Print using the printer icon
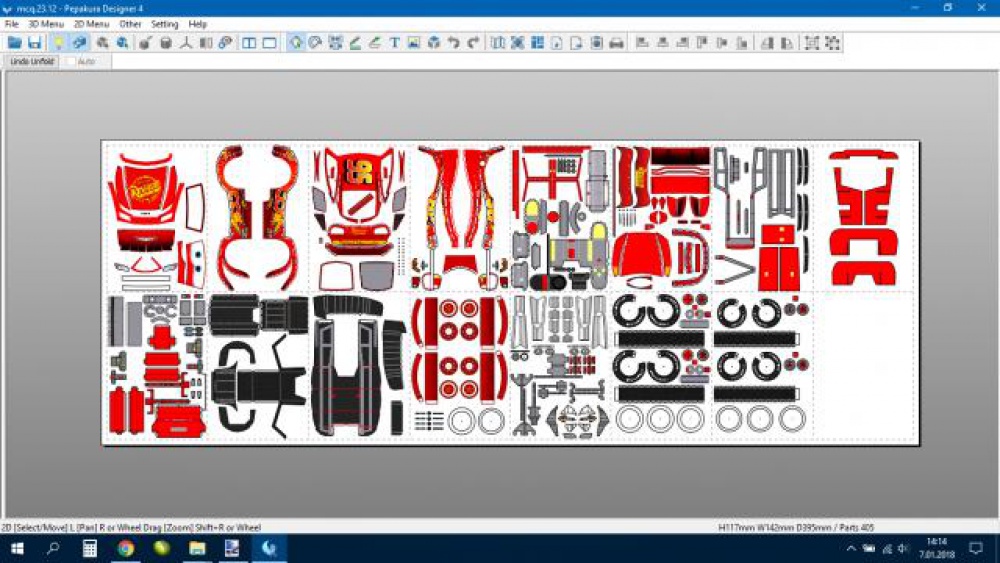The width and height of the screenshot is (1000, 563). tap(616, 43)
